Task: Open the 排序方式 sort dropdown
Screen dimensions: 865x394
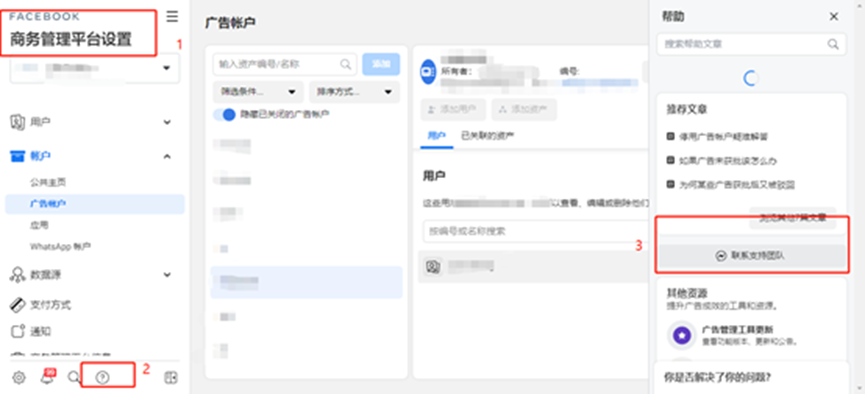Action: click(355, 92)
